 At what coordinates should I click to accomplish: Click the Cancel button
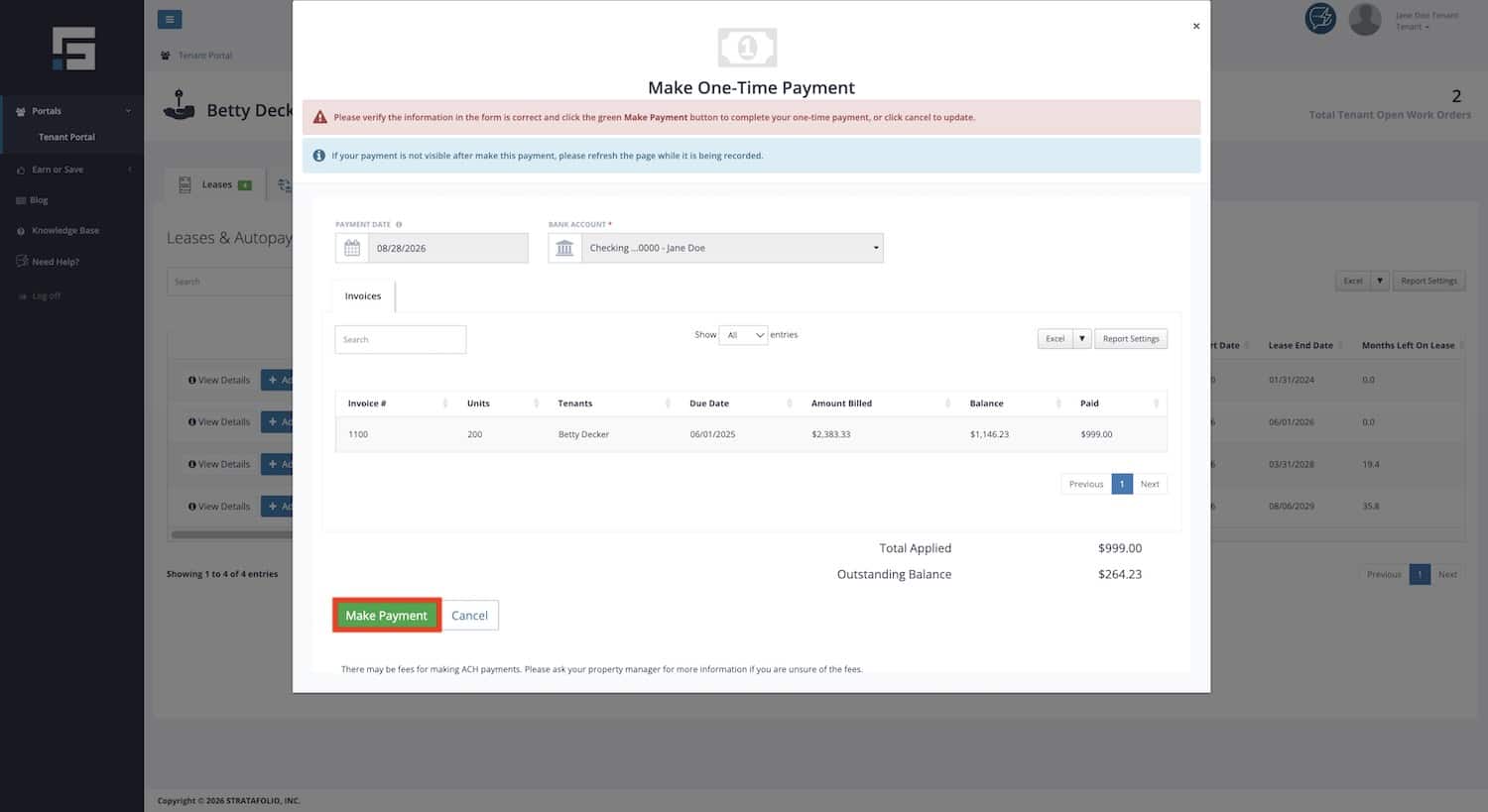pyautogui.click(x=470, y=616)
